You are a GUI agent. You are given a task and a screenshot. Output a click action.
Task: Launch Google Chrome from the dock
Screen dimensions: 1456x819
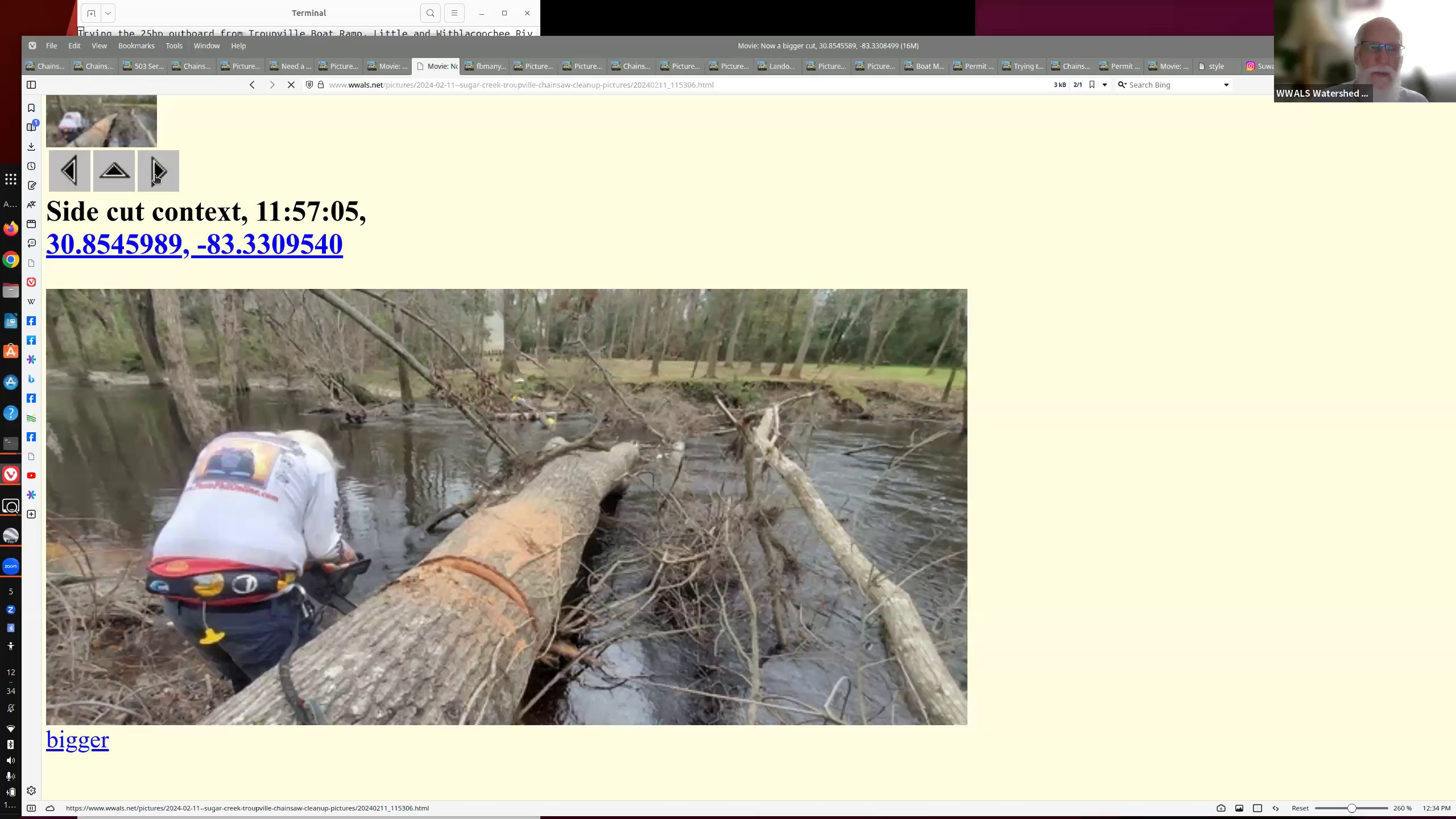(x=11, y=260)
